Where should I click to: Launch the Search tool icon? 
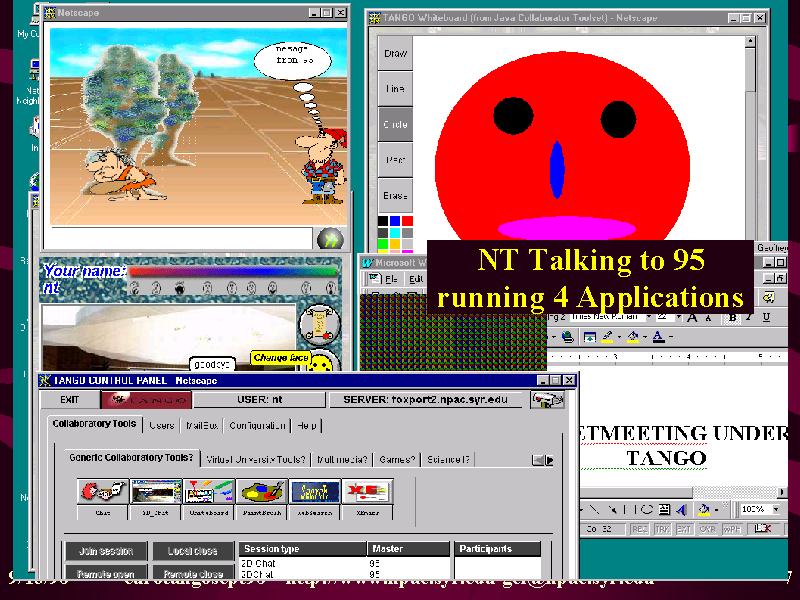(x=315, y=491)
